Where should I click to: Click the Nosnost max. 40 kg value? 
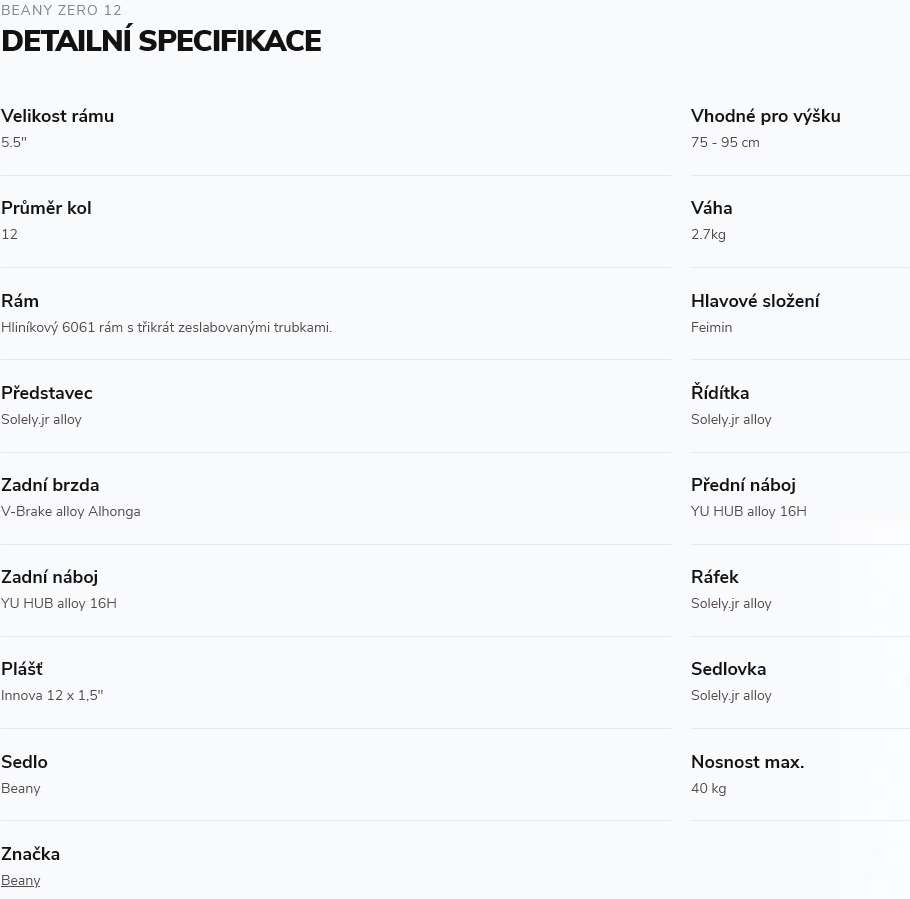click(709, 788)
